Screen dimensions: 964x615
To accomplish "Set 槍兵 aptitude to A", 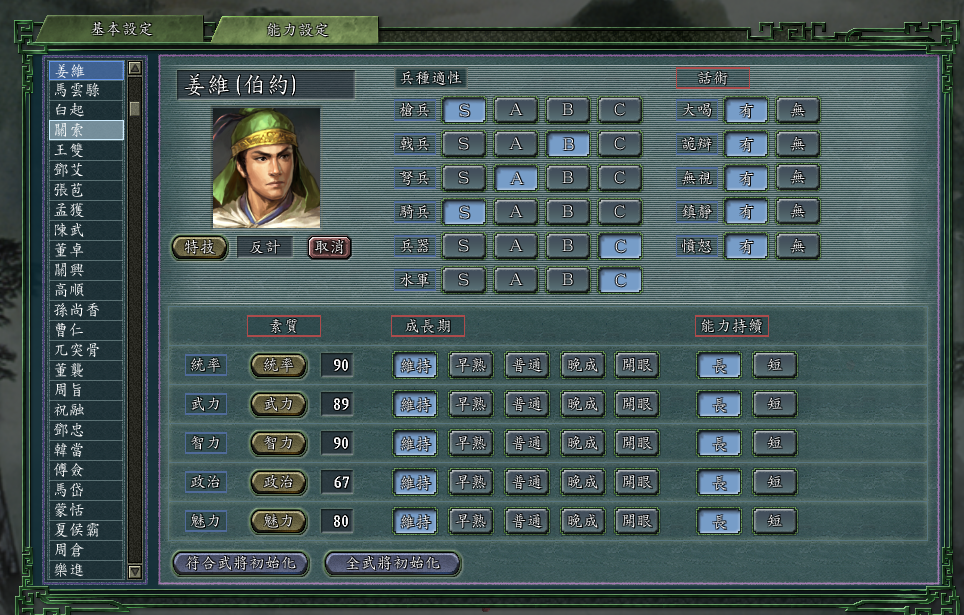I will click(516, 110).
